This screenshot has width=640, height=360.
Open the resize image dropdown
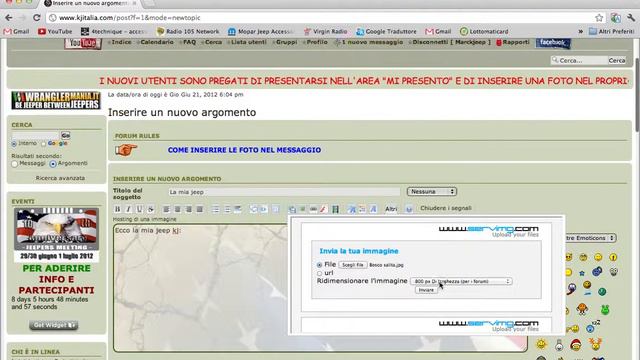click(461, 281)
